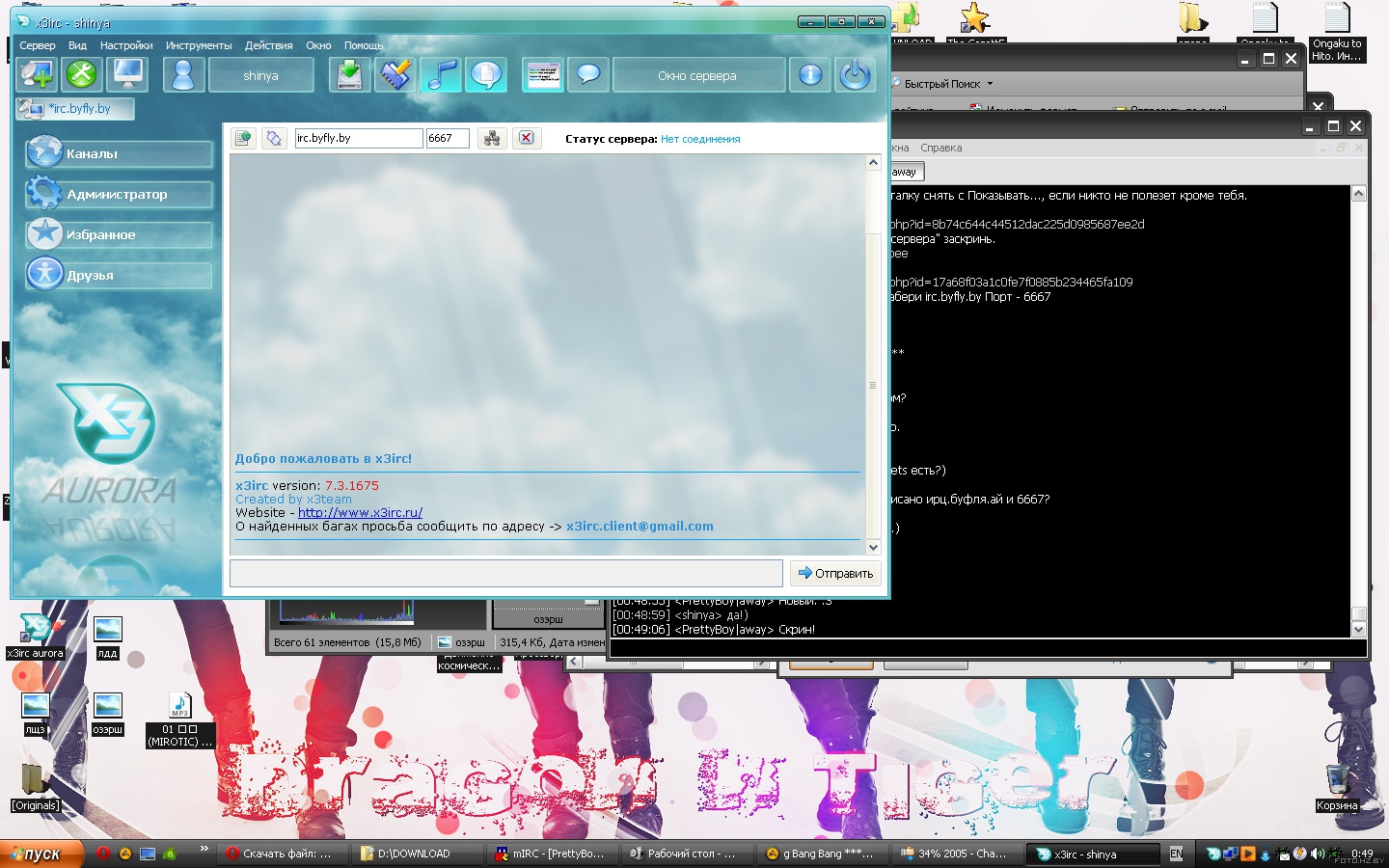The height and width of the screenshot is (868, 1389).
Task: Click the mIRC scrollbar up arrow
Action: [1358, 194]
